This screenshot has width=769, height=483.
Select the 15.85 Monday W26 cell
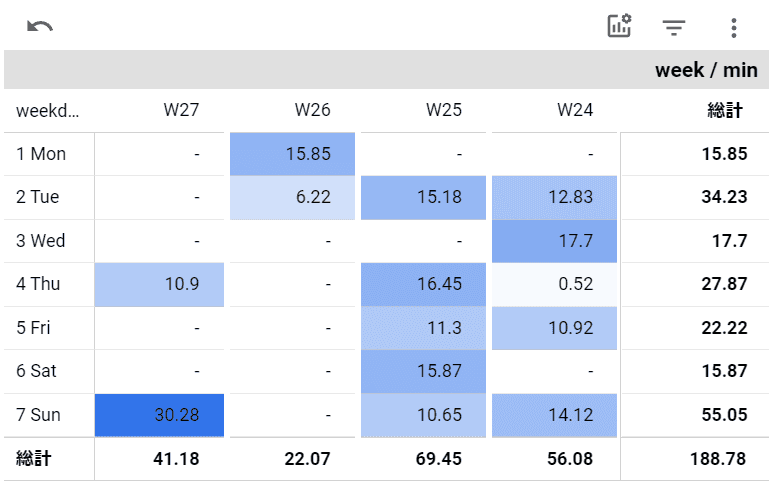click(x=292, y=154)
